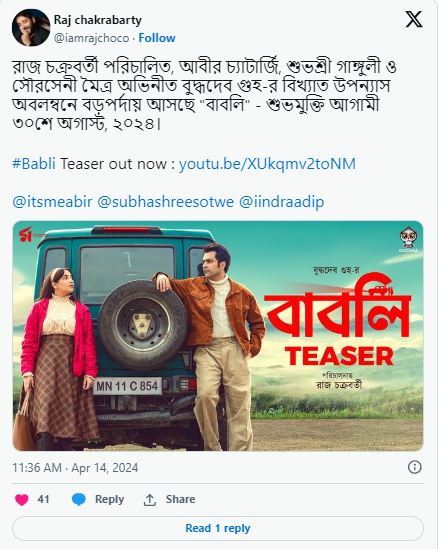Click the red SVF logo on poster

[x=26, y=235]
